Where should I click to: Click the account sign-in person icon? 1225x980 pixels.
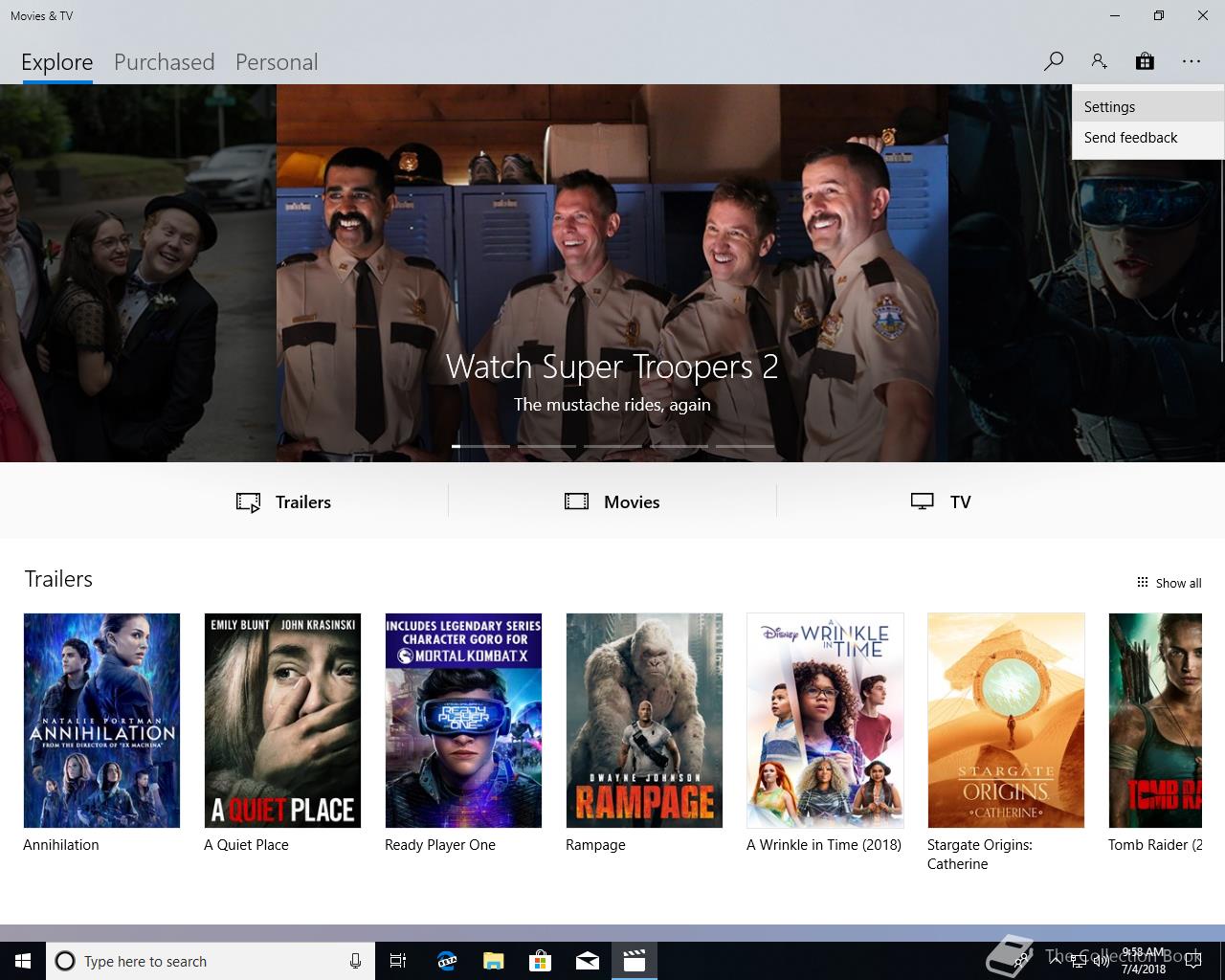pos(1099,61)
